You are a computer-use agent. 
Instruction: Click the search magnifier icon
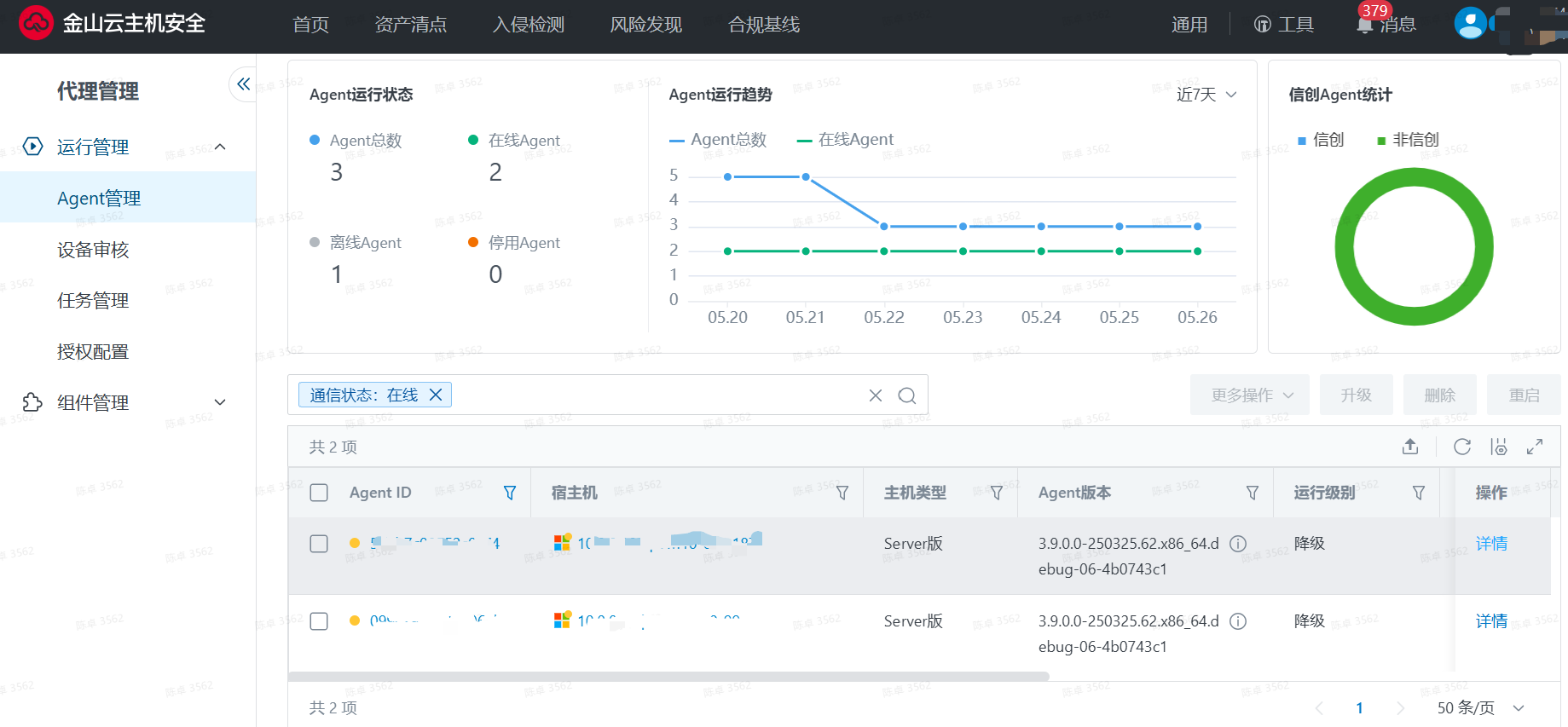click(x=907, y=395)
